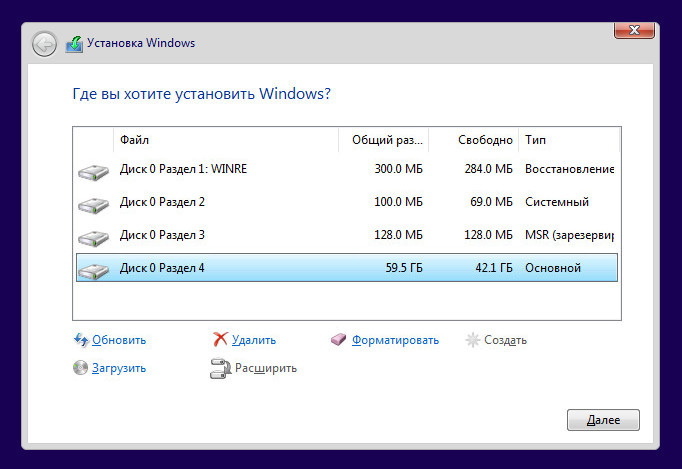Load driver via Загрузить link
This screenshot has width=682, height=469.
point(119,368)
